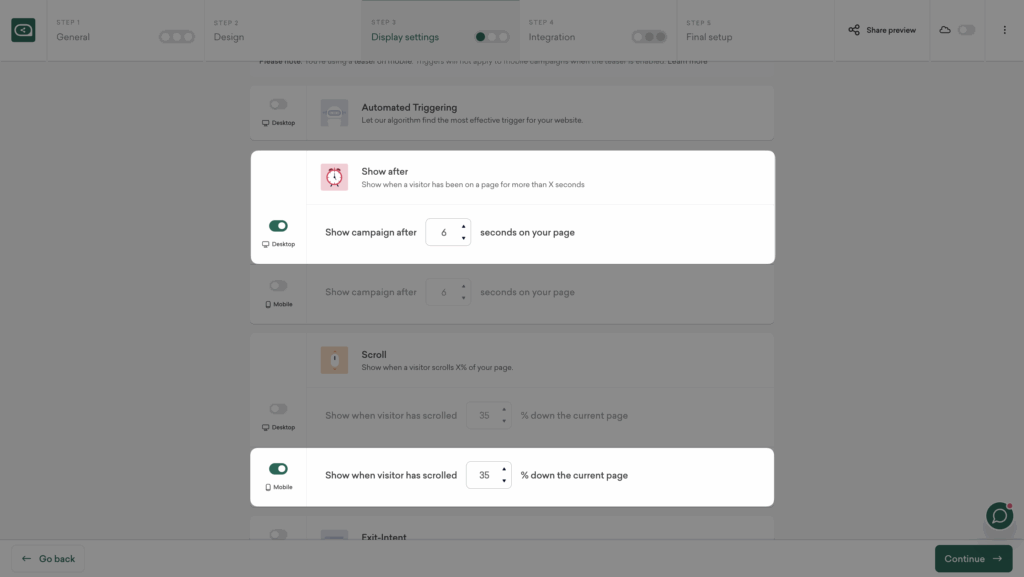Click the mobile scroll percentage input field

click(483, 475)
